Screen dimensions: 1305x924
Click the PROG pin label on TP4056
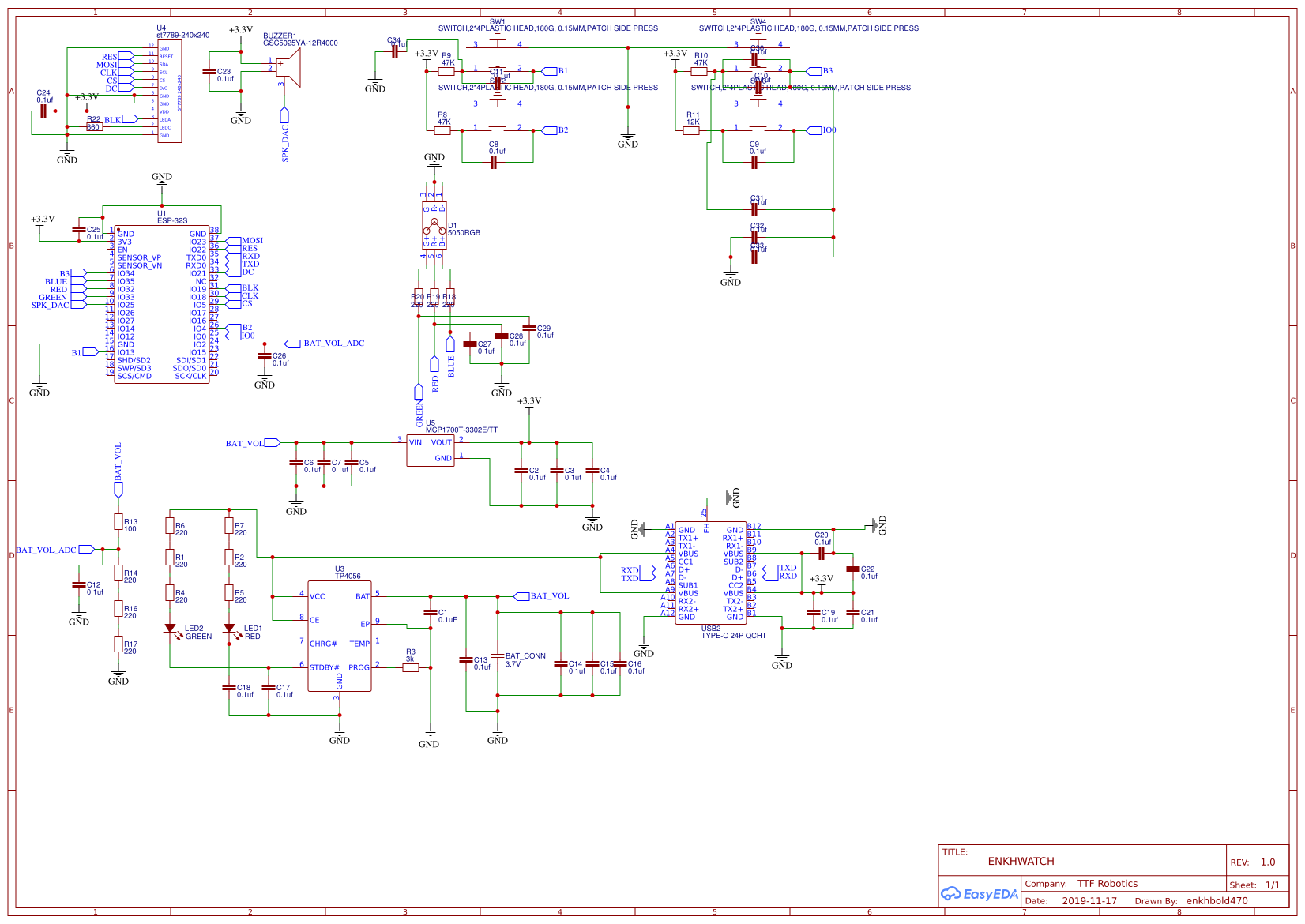point(359,668)
